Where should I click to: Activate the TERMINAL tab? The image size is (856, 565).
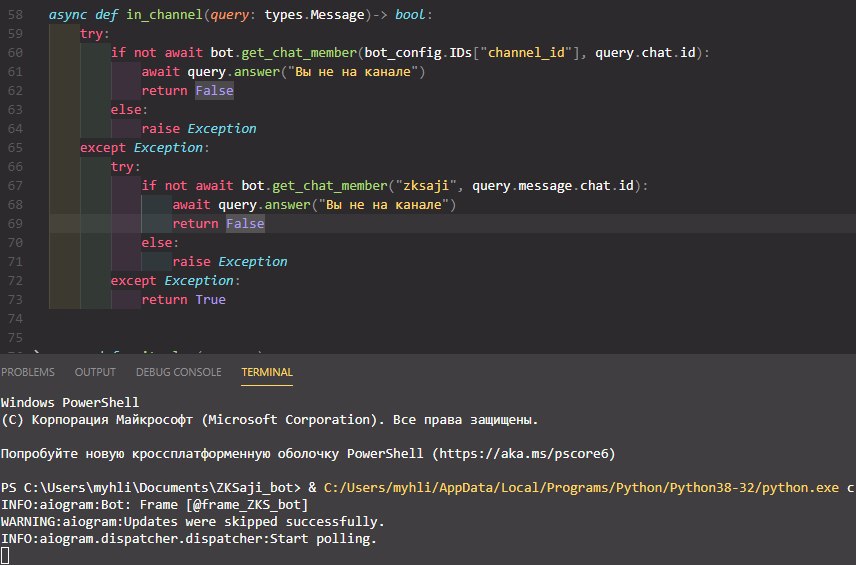pyautogui.click(x=267, y=372)
